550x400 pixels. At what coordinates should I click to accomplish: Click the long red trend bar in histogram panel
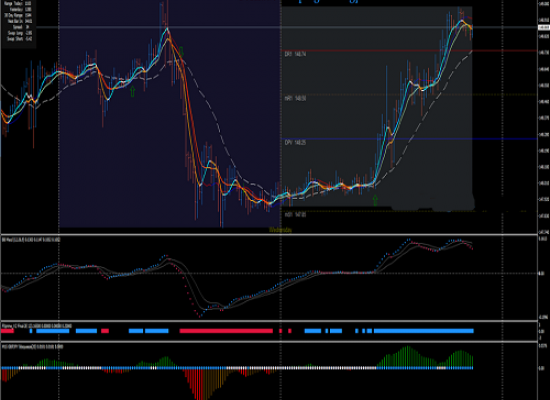[226, 331]
